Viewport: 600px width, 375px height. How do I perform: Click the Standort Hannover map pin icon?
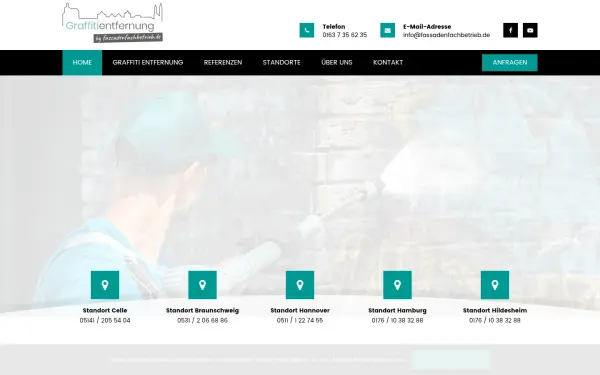pos(300,285)
